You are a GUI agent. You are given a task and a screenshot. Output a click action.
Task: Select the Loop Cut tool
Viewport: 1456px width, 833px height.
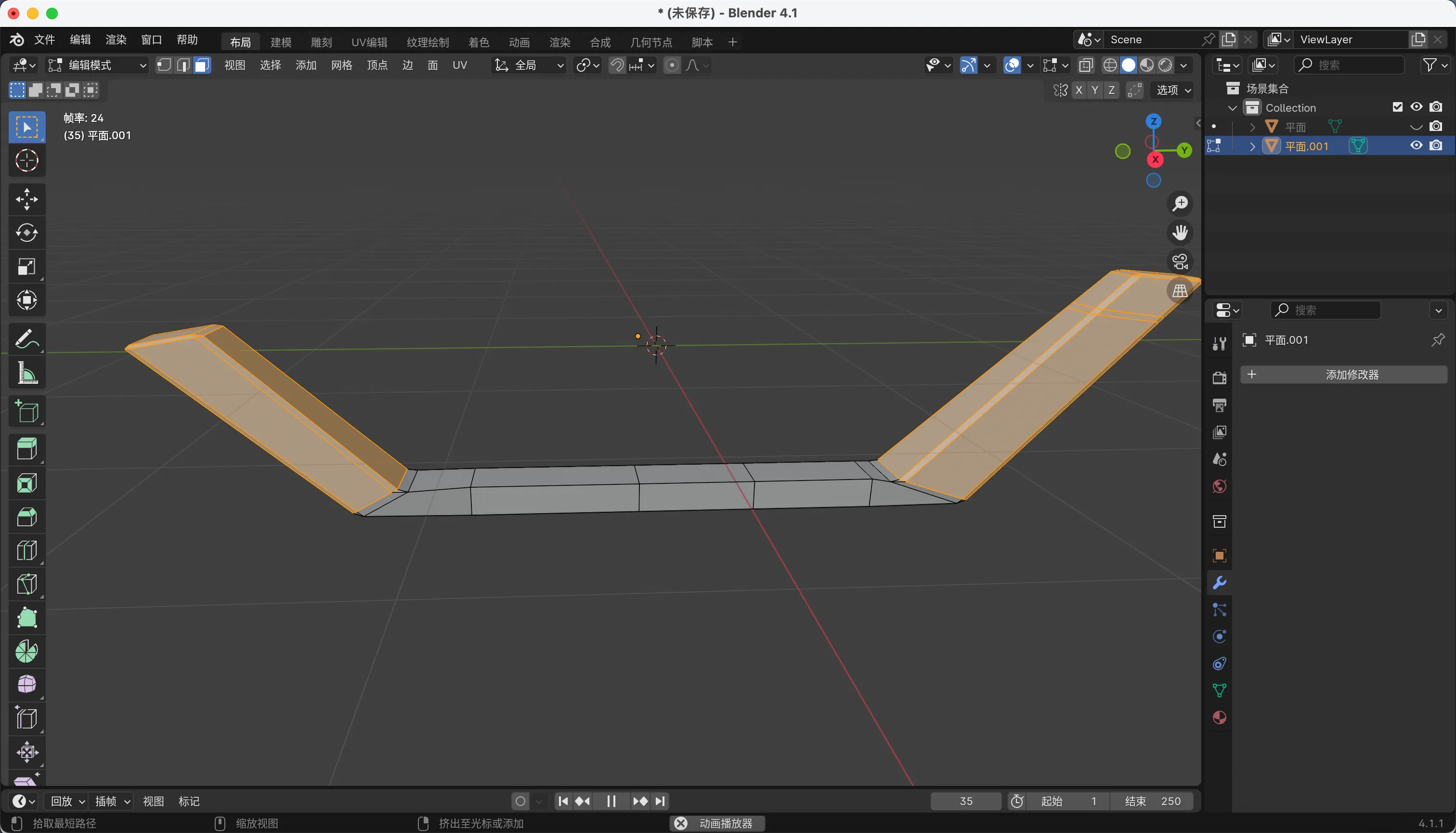click(26, 550)
